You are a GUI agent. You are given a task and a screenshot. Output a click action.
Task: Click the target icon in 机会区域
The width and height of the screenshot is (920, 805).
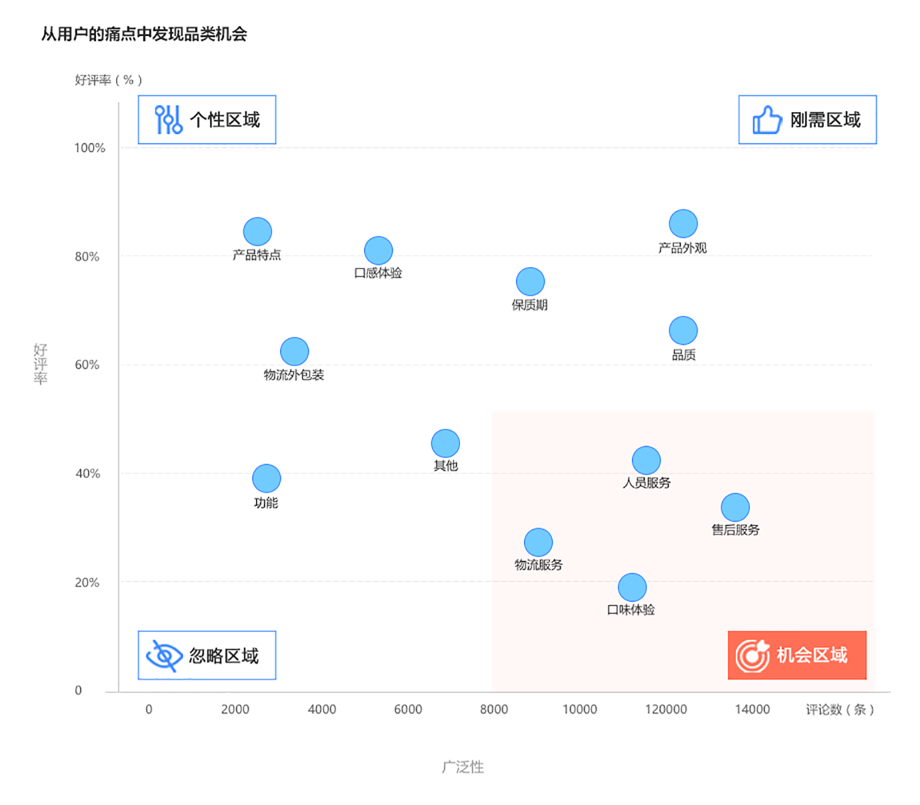(x=751, y=655)
